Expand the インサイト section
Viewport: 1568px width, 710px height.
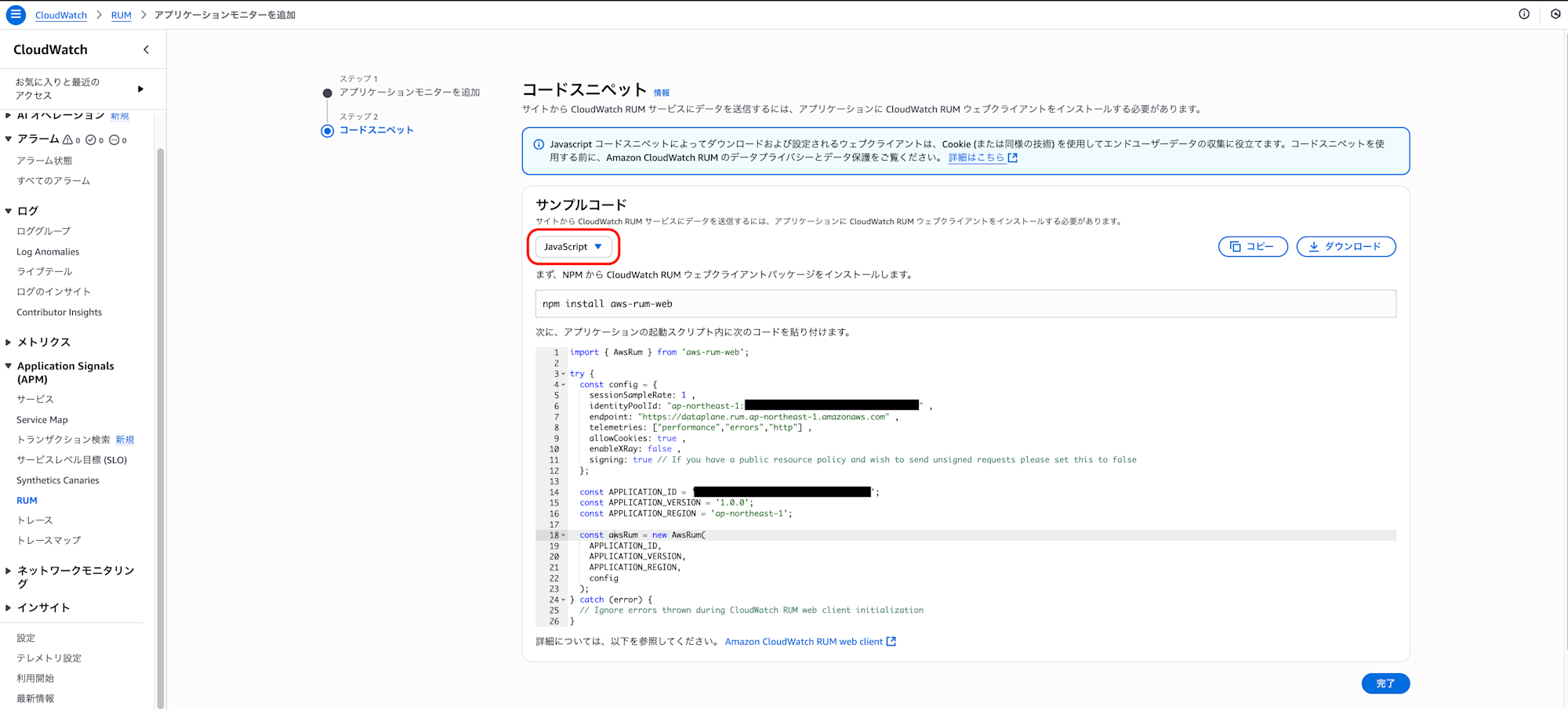tap(9, 607)
